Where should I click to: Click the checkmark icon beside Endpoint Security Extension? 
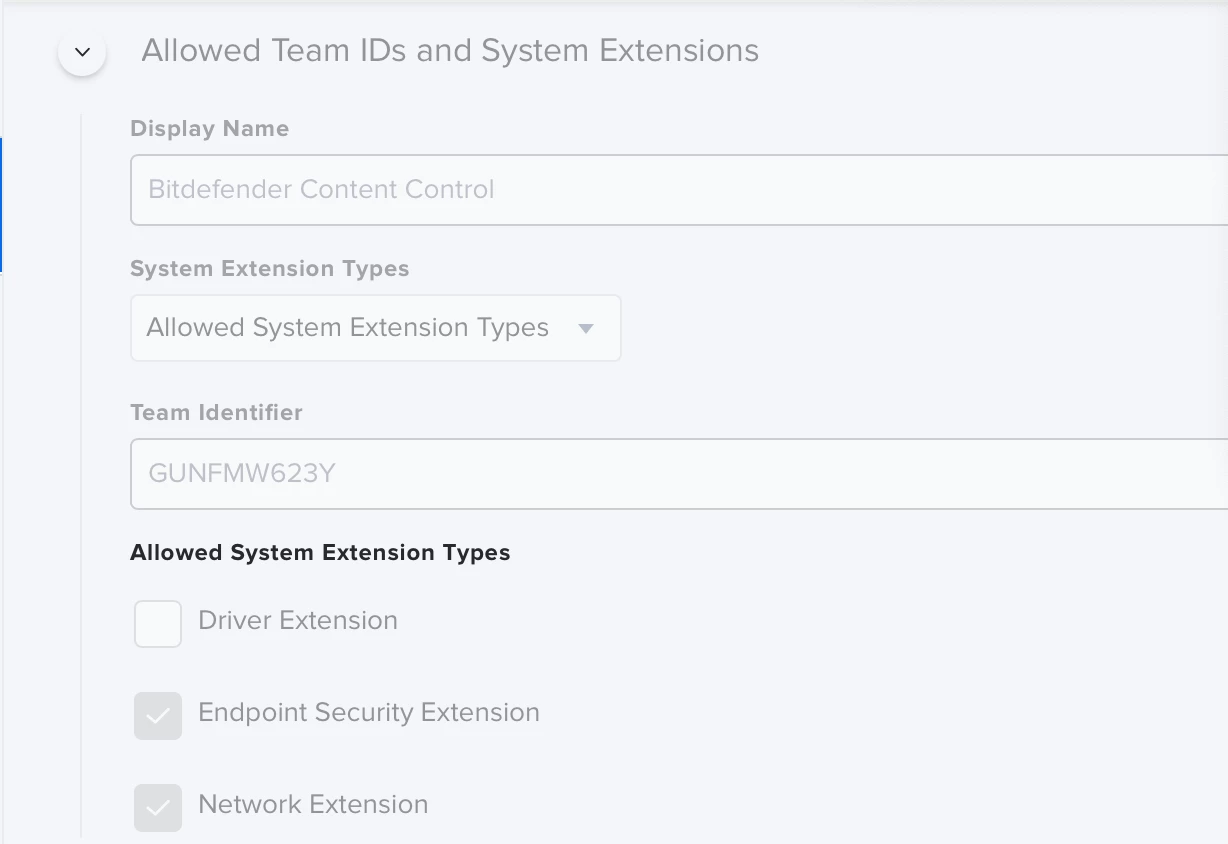[158, 716]
